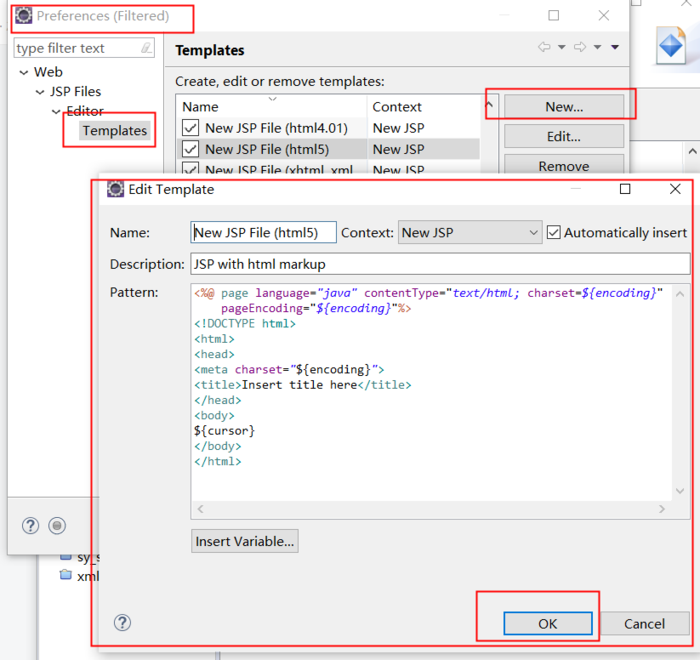Image resolution: width=700 pixels, height=660 pixels.
Task: Toggle New JSP File (xhtml, xml) checkbox
Action: click(190, 168)
